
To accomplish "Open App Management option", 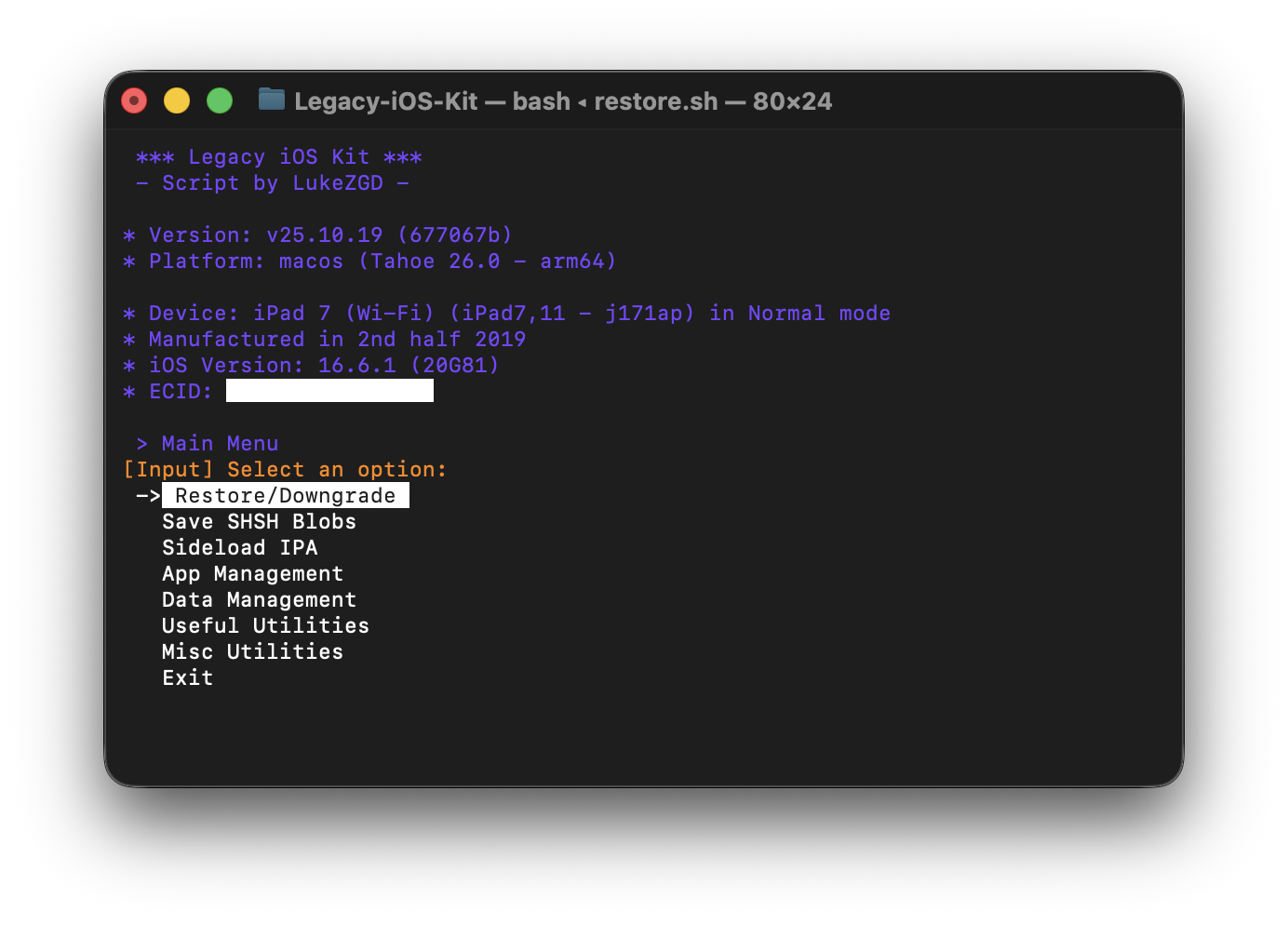I will [x=252, y=574].
